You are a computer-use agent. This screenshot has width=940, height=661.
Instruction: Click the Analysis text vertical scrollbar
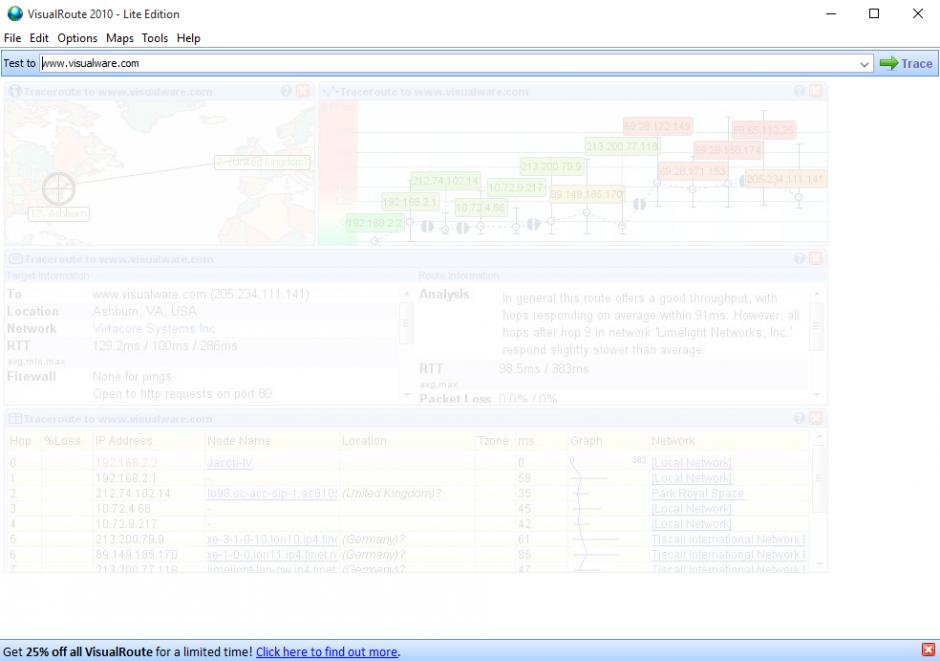[x=817, y=343]
